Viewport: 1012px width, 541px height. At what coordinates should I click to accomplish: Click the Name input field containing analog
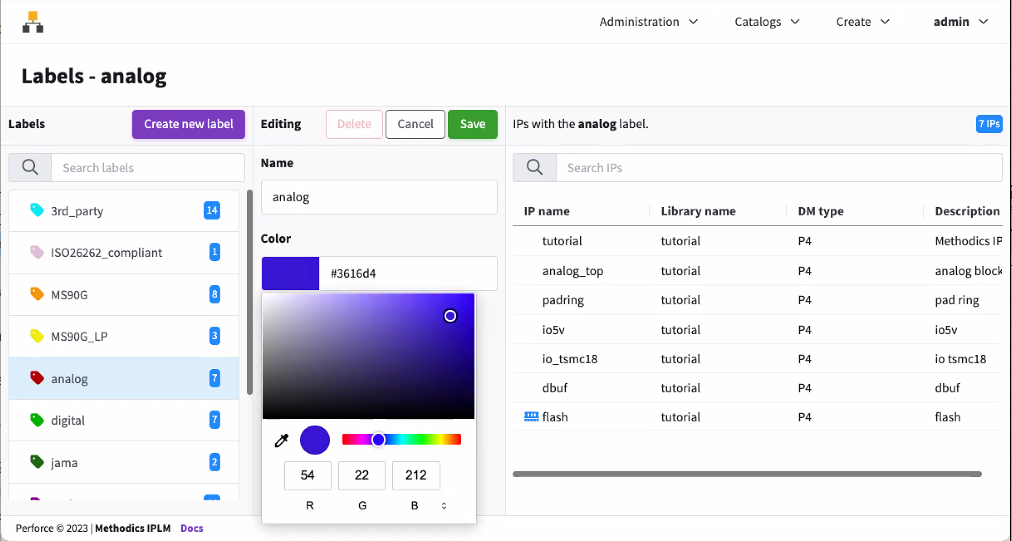click(x=379, y=197)
